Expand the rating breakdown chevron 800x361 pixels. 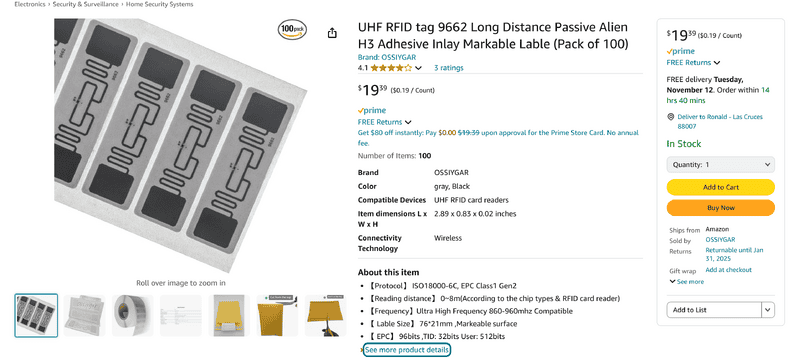tap(418, 68)
